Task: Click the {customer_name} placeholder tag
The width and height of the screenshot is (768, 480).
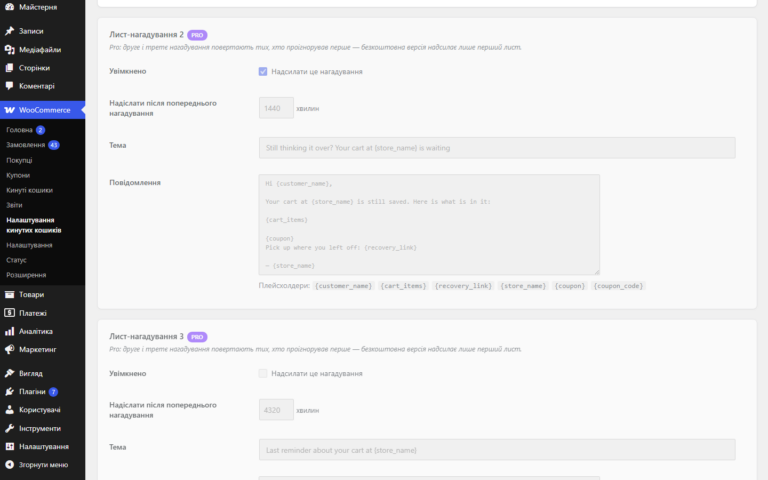Action: click(343, 286)
